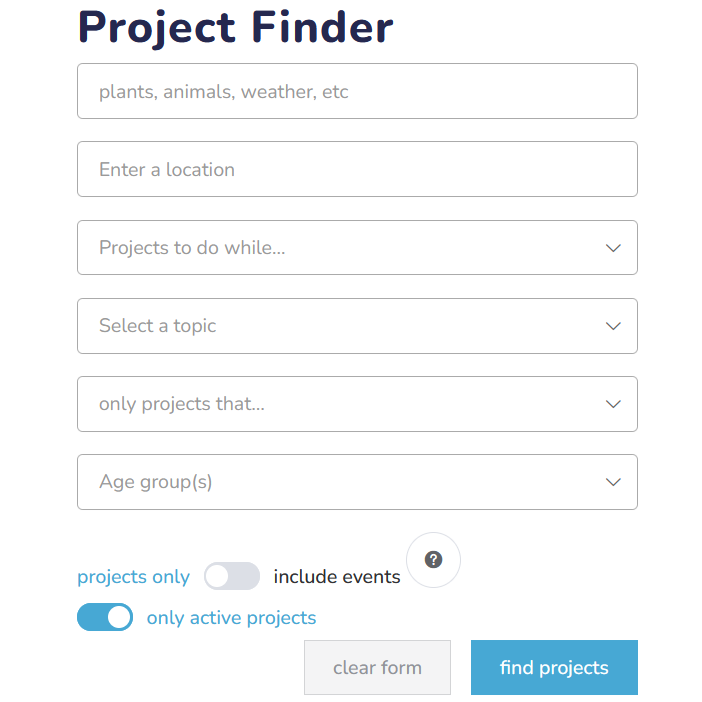702x702 pixels.
Task: Click chevron arrow on 'Age group(s)' field
Action: click(x=614, y=482)
